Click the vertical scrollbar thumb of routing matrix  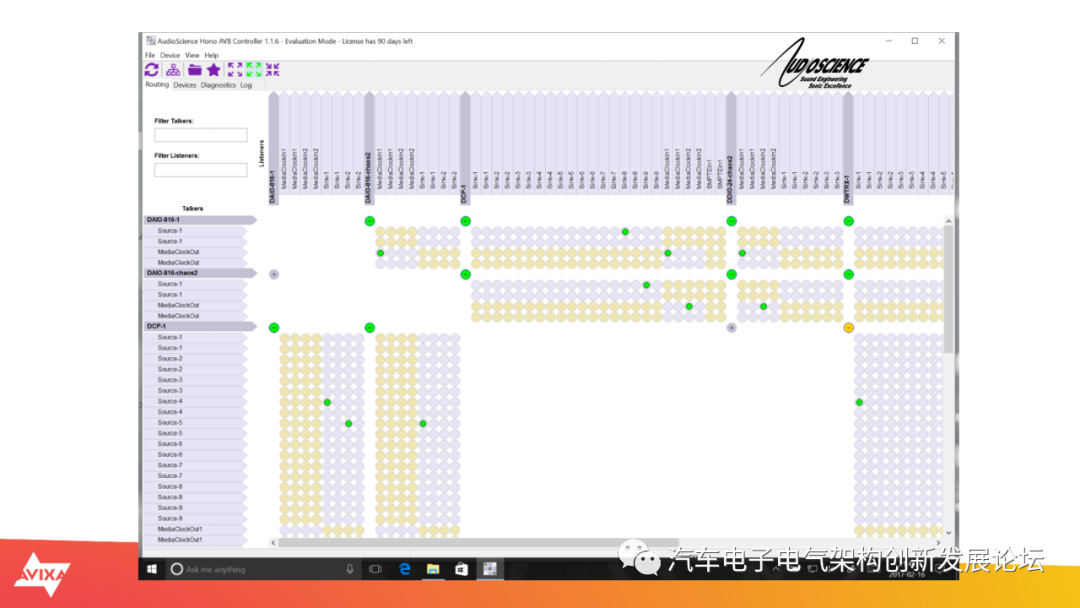pos(948,289)
